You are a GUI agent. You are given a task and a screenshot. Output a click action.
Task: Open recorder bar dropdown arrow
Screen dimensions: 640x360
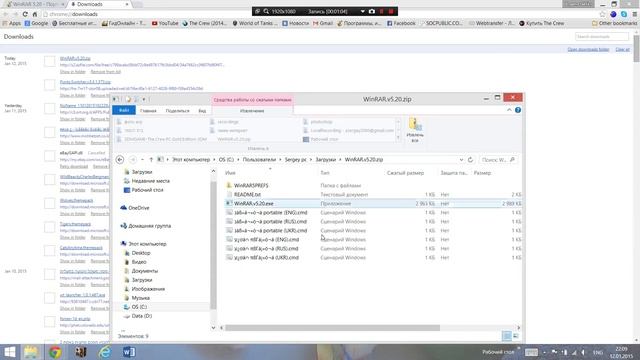[362, 11]
